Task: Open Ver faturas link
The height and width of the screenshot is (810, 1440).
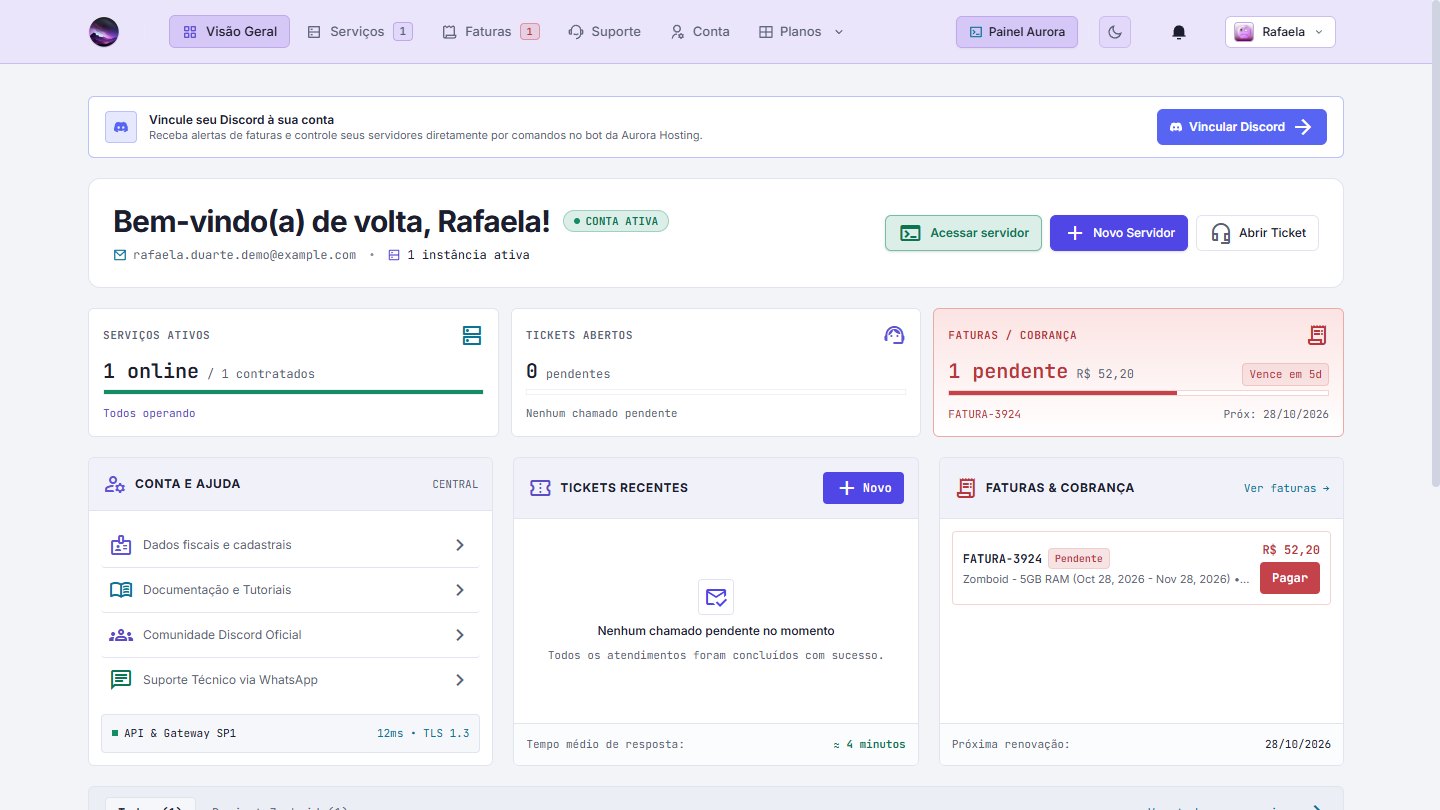Action: tap(1287, 488)
